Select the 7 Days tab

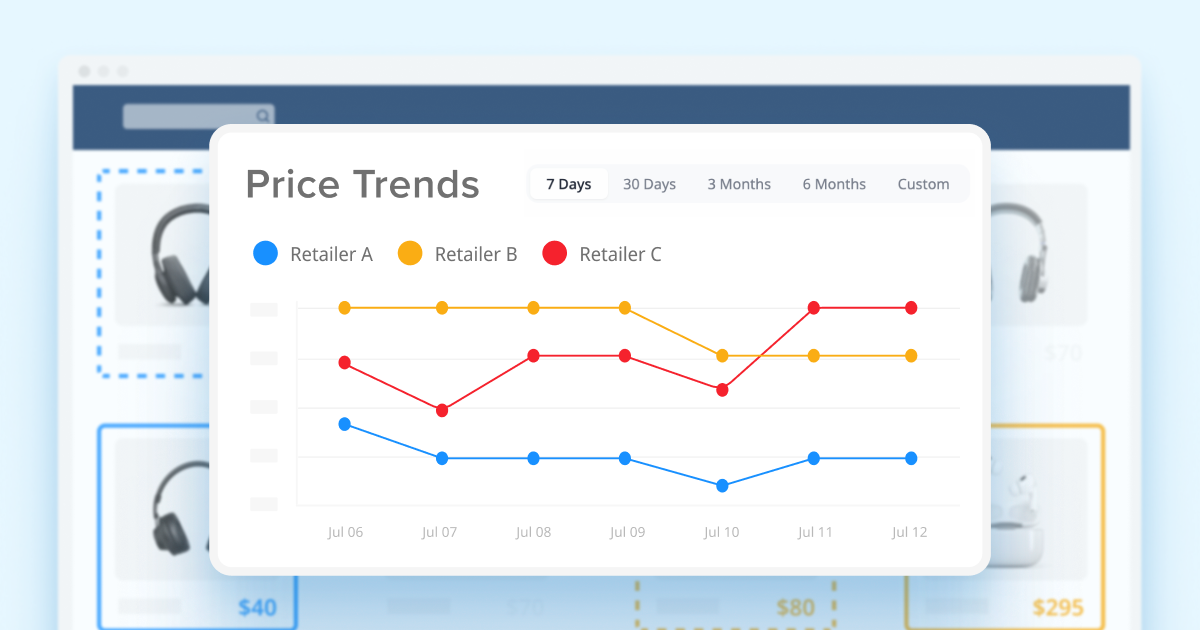click(568, 184)
